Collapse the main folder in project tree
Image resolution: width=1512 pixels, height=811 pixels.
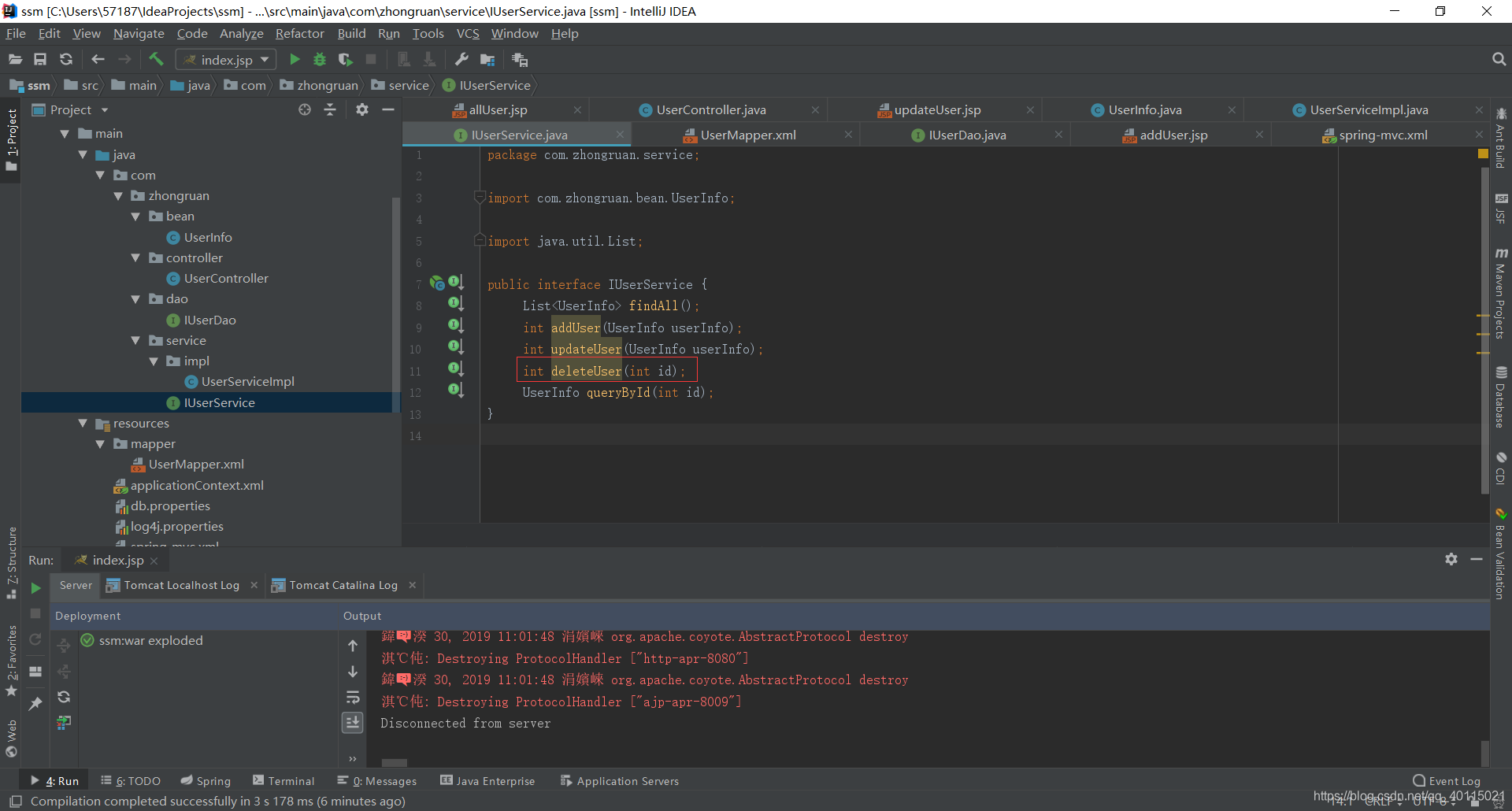pyautogui.click(x=65, y=135)
